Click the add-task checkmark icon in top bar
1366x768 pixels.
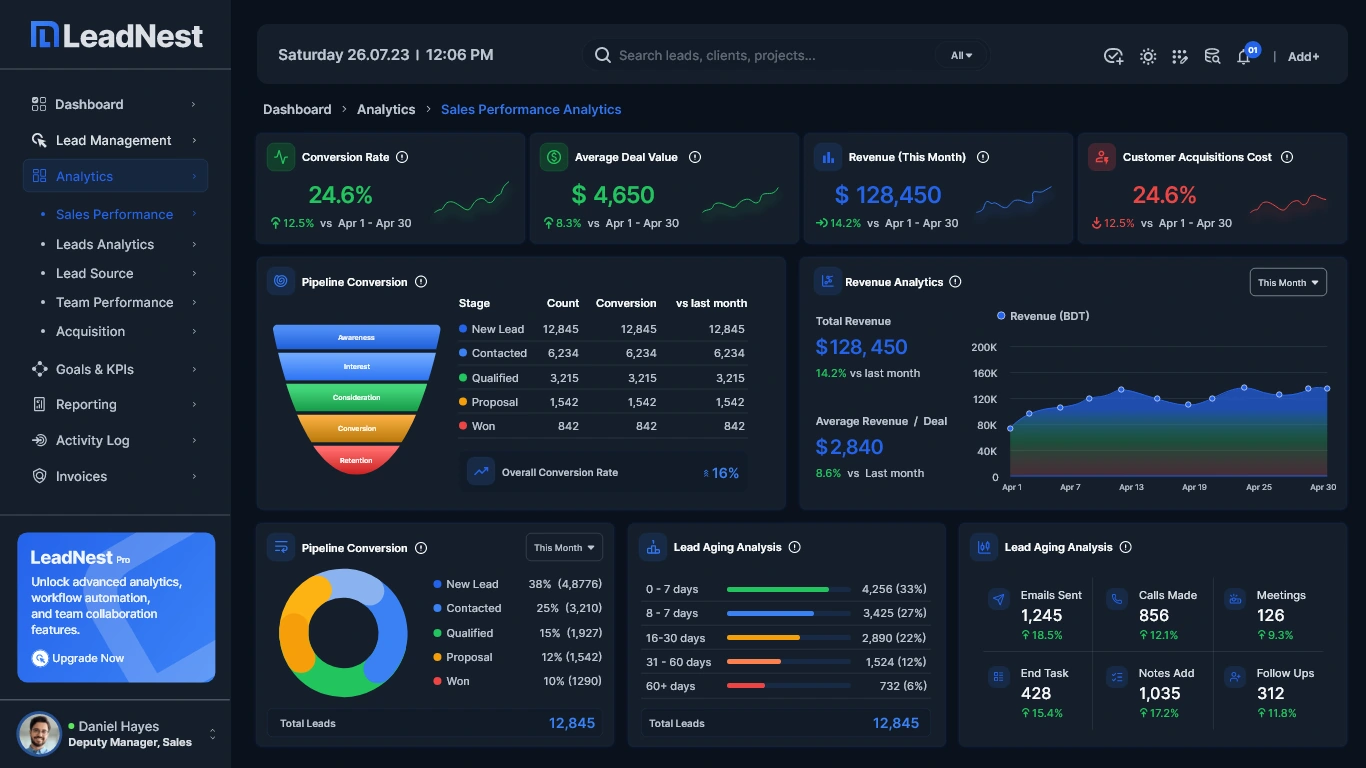click(x=1113, y=56)
